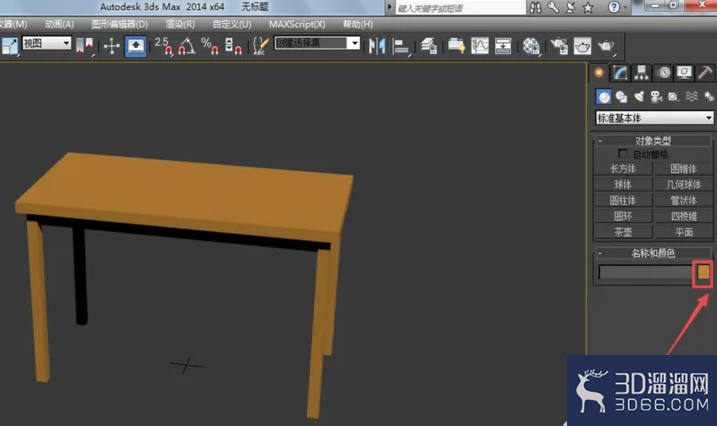
Task: Click the 圆环 button
Action: [x=623, y=216]
